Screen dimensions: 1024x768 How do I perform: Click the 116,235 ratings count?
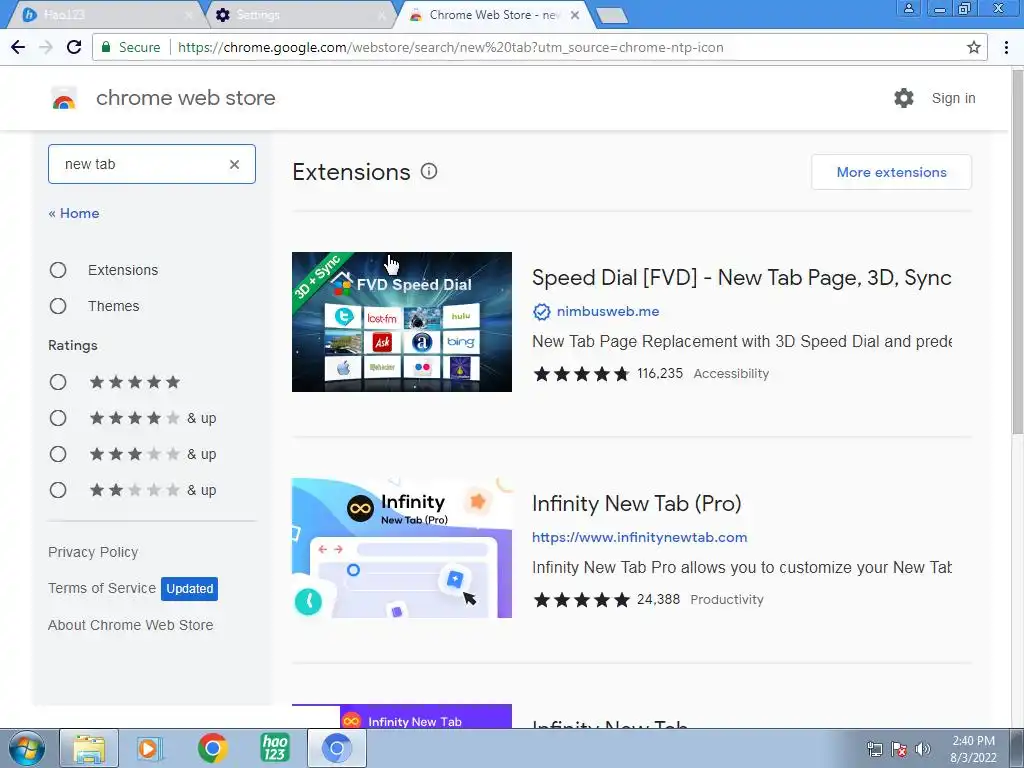coord(660,374)
